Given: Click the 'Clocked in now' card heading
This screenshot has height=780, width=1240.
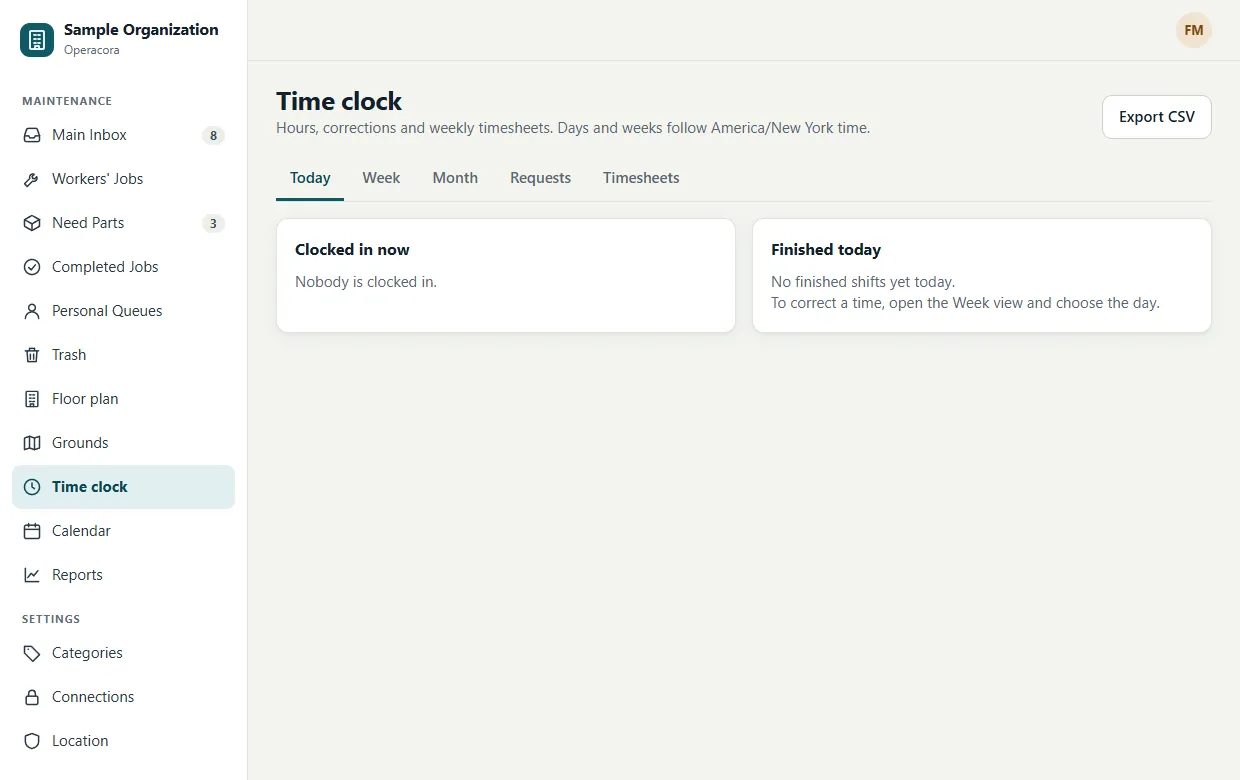Looking at the screenshot, I should coord(352,250).
